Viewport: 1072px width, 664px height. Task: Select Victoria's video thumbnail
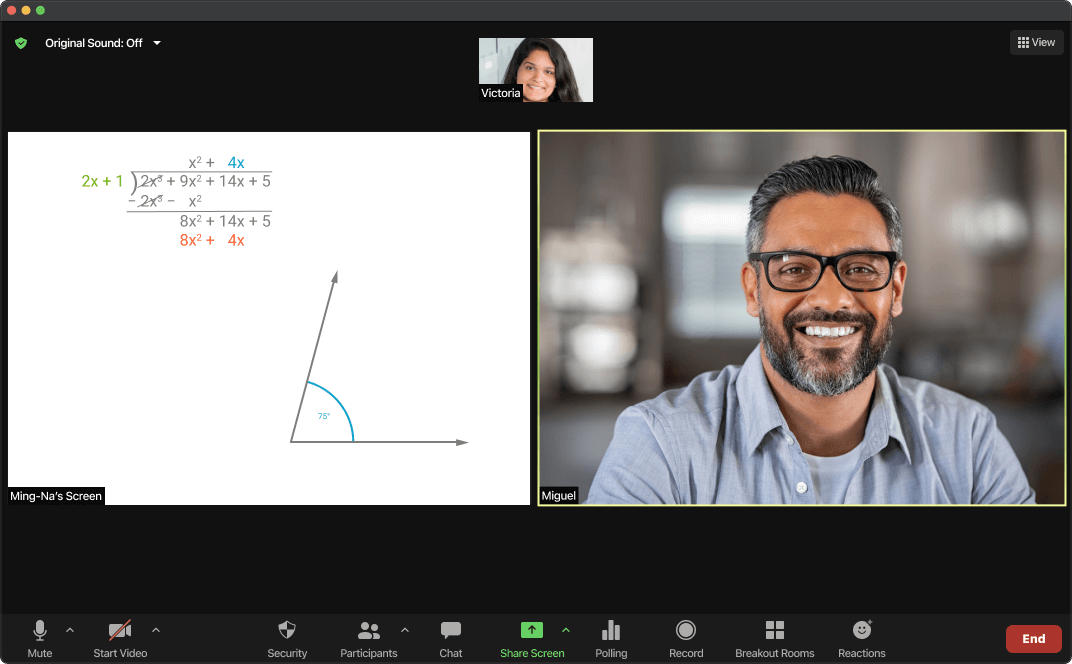pyautogui.click(x=536, y=70)
